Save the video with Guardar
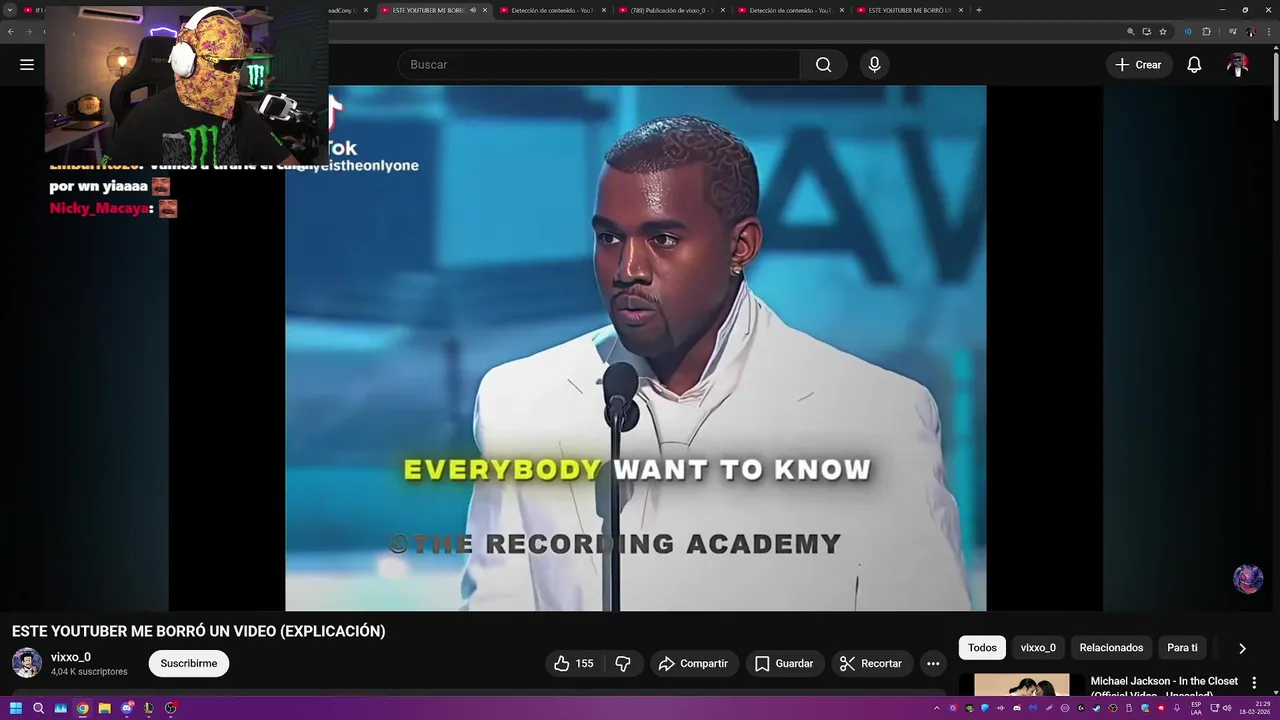The width and height of the screenshot is (1280, 720). tap(784, 663)
